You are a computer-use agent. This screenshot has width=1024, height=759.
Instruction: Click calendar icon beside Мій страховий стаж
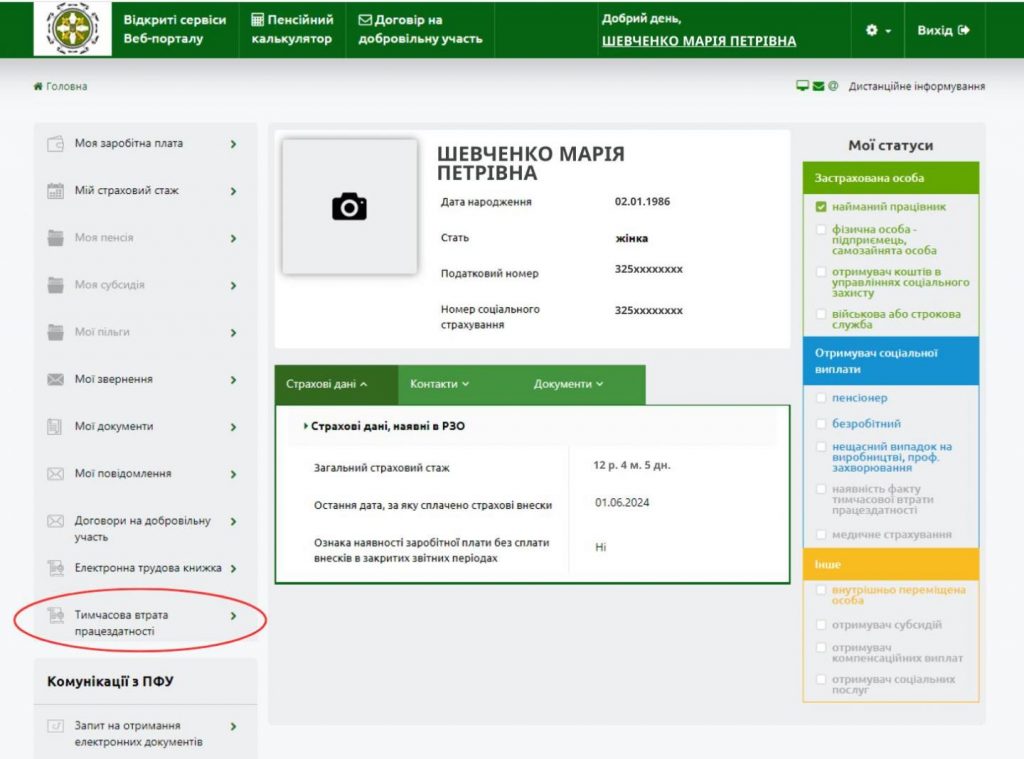point(56,191)
